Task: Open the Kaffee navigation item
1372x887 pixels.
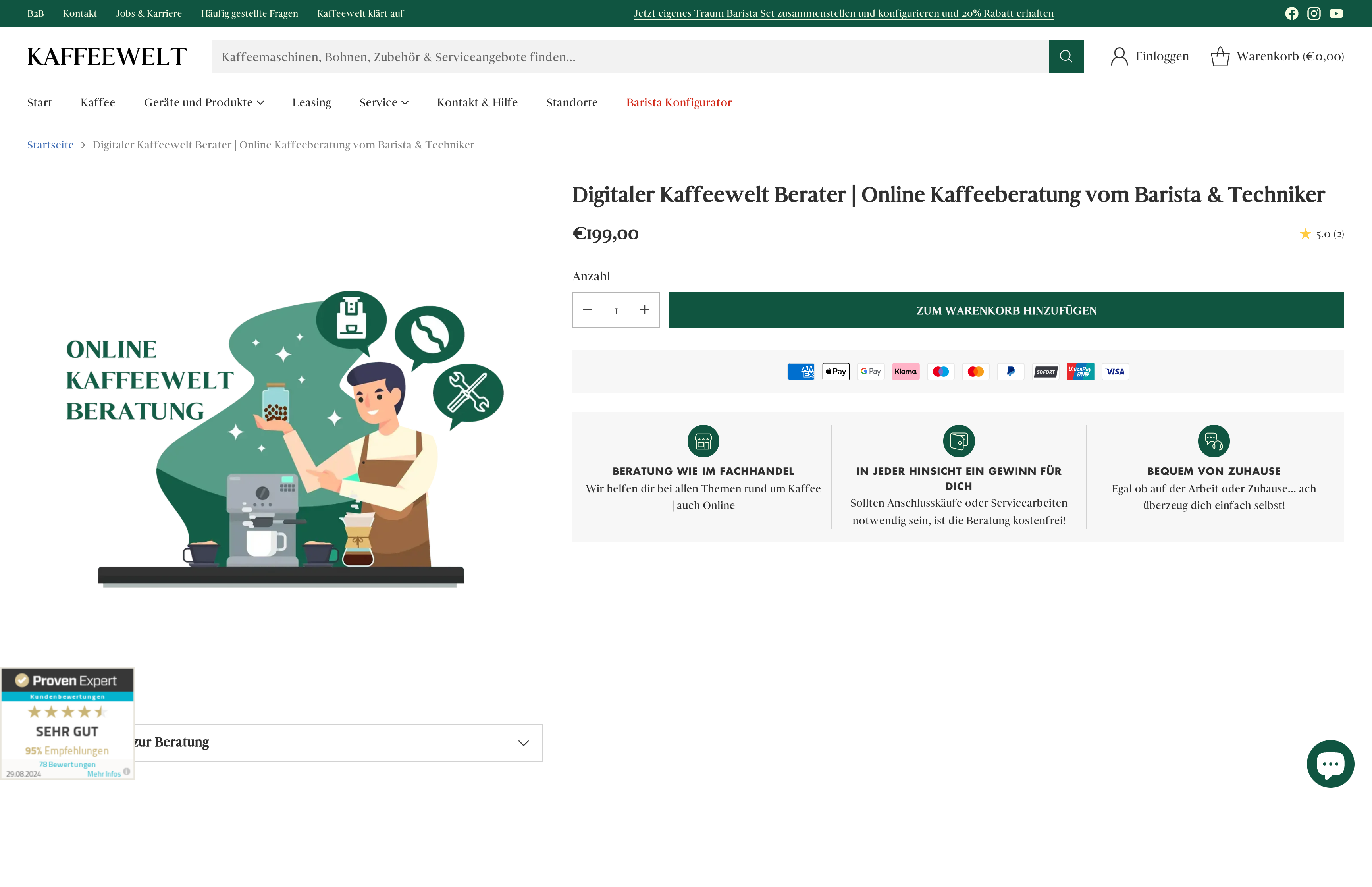Action: [x=98, y=102]
